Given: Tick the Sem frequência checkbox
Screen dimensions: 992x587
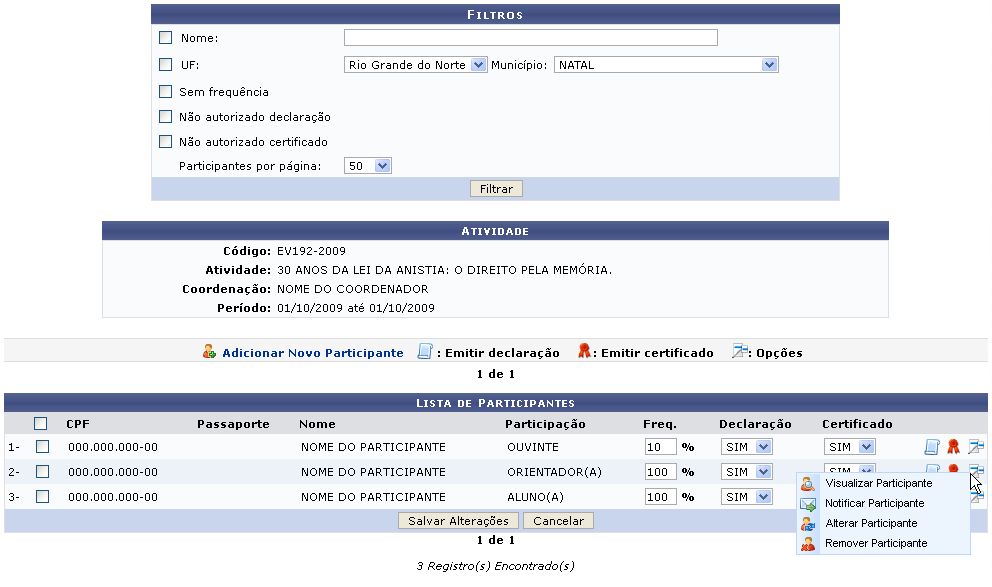Looking at the screenshot, I should [x=166, y=92].
